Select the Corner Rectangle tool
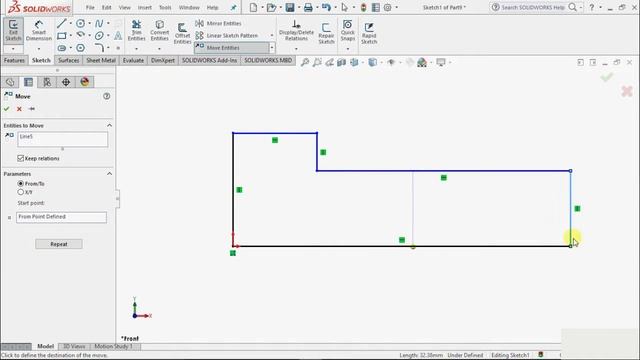The height and width of the screenshot is (360, 640). point(61,36)
